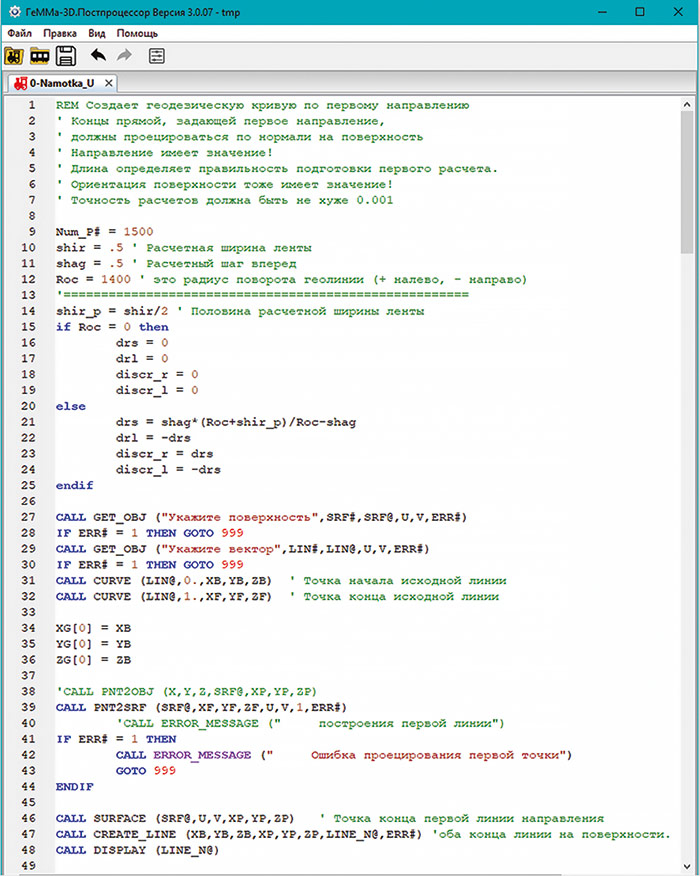Image resolution: width=700 pixels, height=876 pixels.
Task: Undo with the left arrow icon
Action: click(98, 55)
